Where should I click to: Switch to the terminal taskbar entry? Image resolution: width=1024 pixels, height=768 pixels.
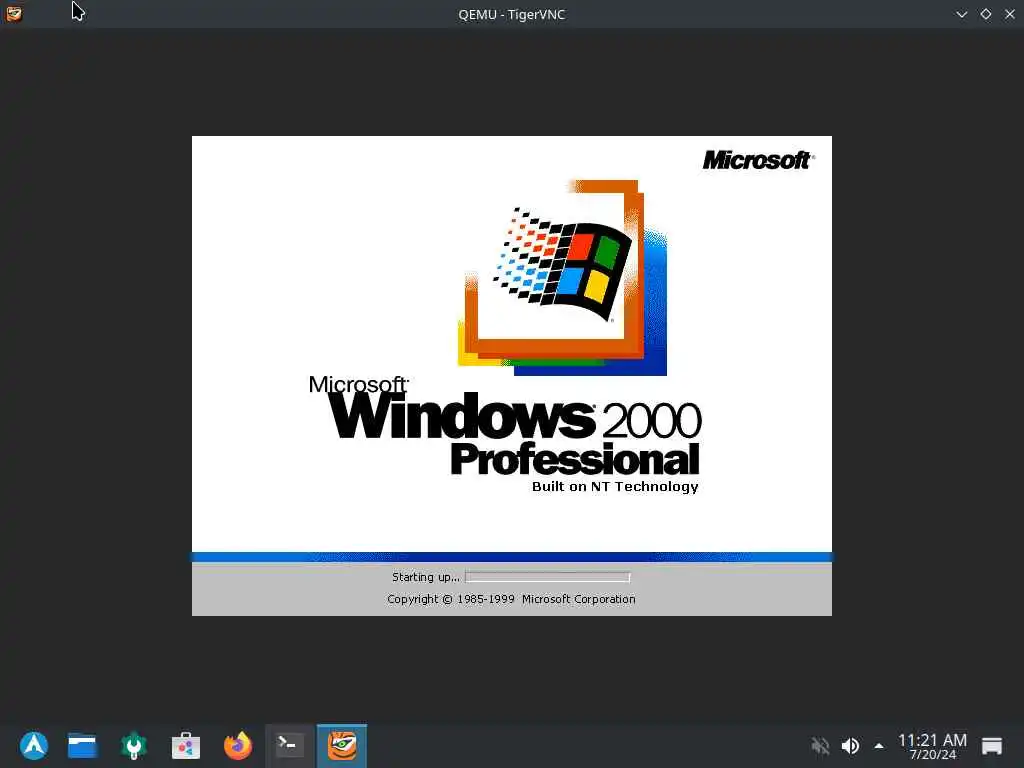click(290, 745)
